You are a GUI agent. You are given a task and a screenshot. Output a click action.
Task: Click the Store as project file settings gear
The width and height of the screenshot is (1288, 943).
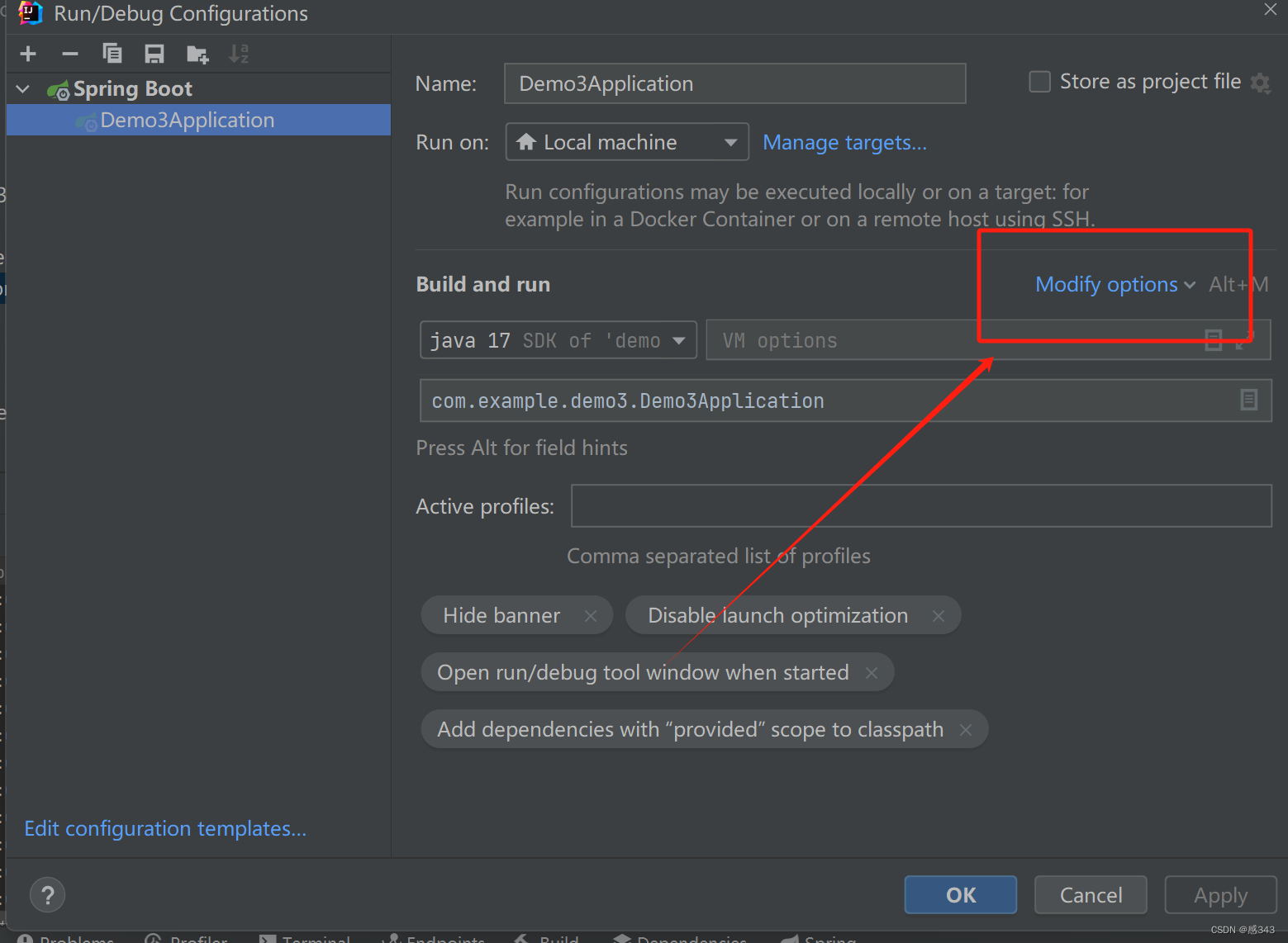(x=1261, y=83)
